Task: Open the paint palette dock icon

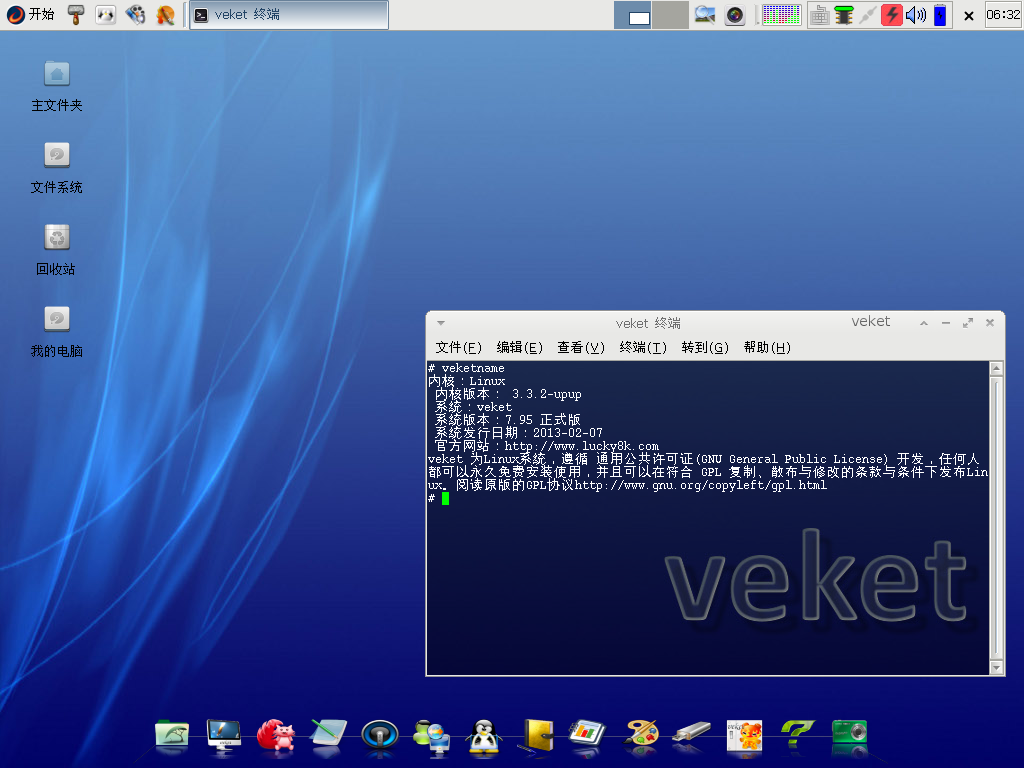Action: pos(641,735)
